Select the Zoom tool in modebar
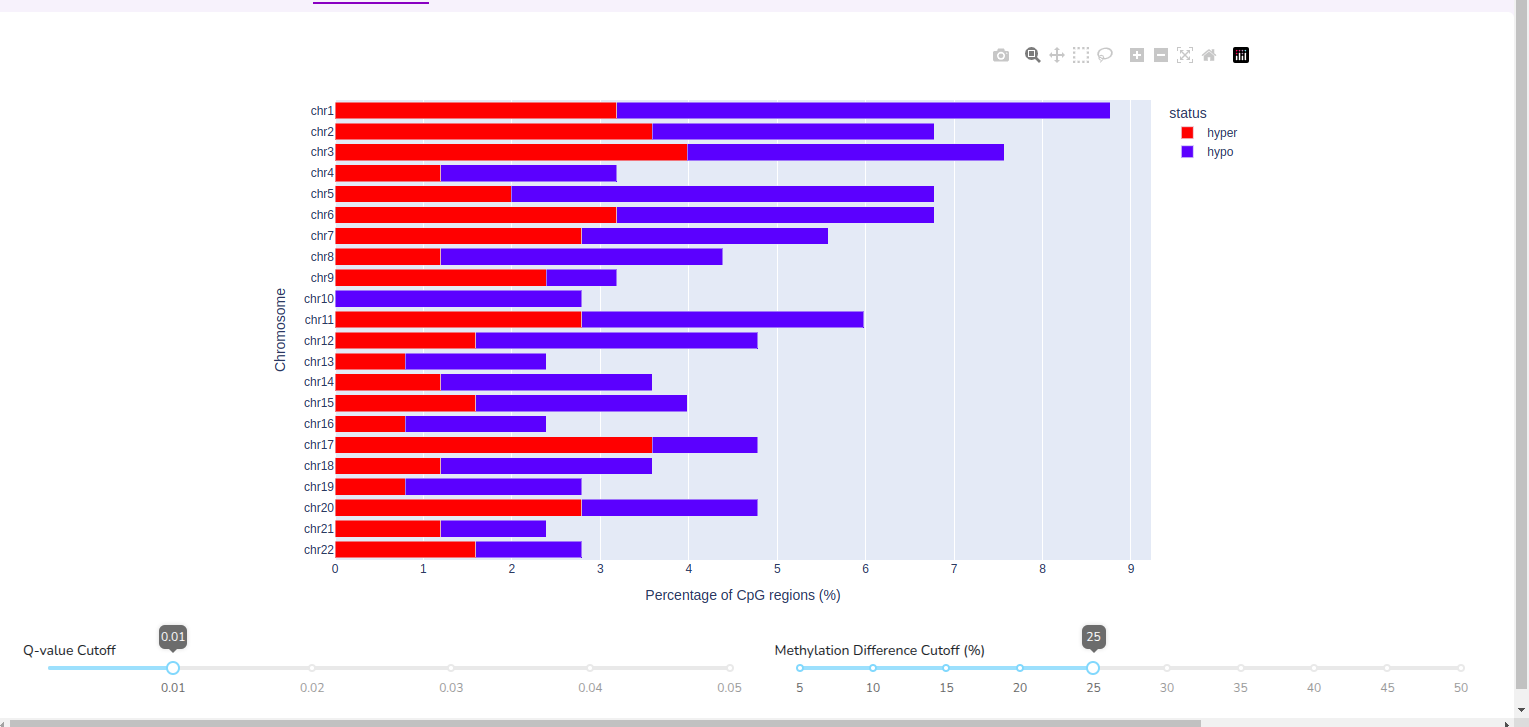Viewport: 1529px width, 727px height. click(x=1033, y=55)
